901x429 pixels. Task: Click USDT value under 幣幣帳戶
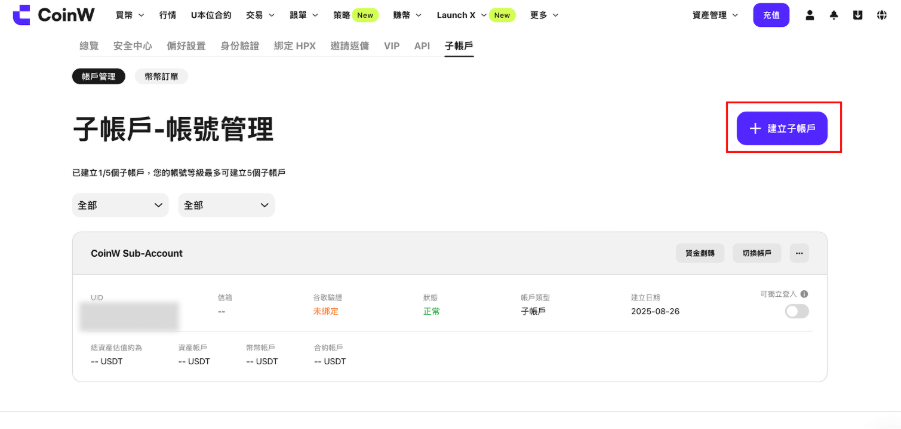pyautogui.click(x=262, y=361)
